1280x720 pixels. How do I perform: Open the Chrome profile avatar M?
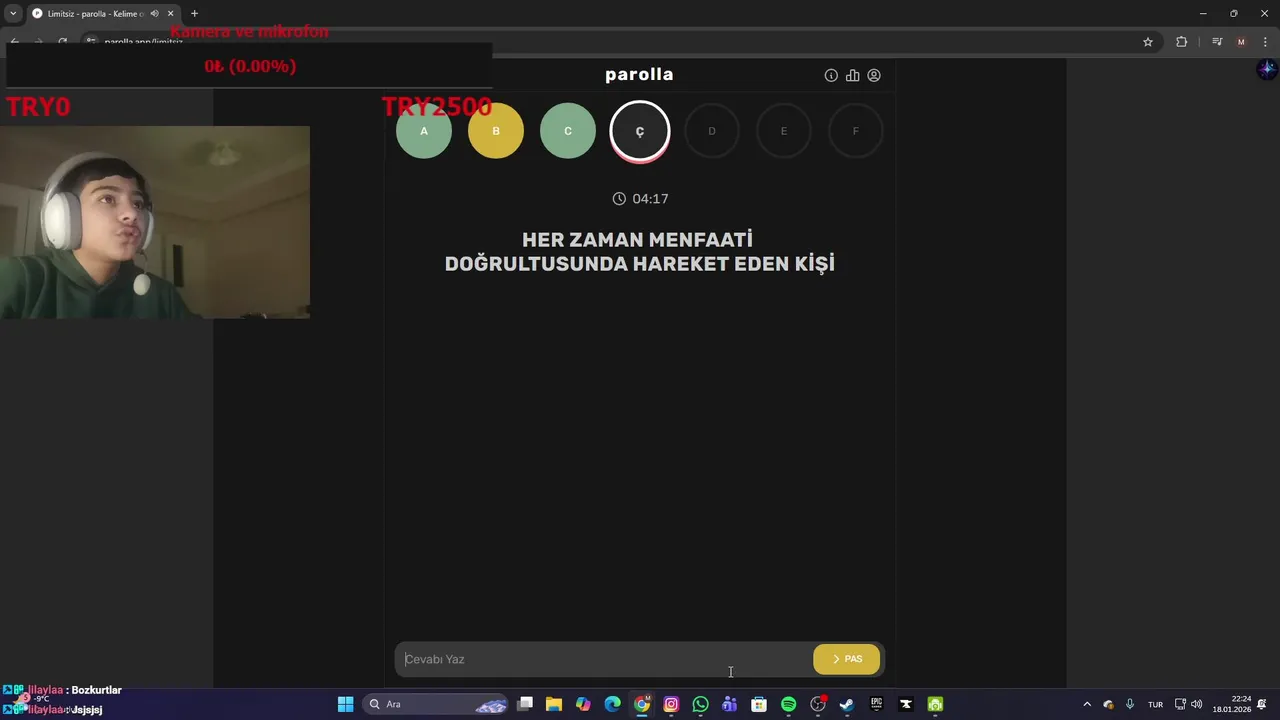click(x=1241, y=42)
